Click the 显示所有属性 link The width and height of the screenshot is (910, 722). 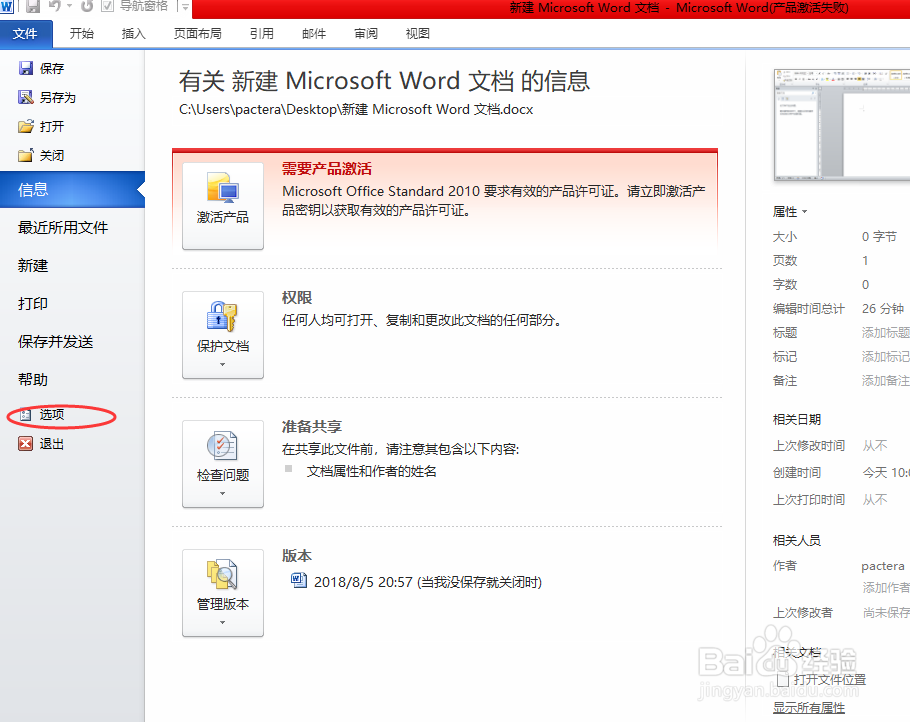click(x=808, y=707)
